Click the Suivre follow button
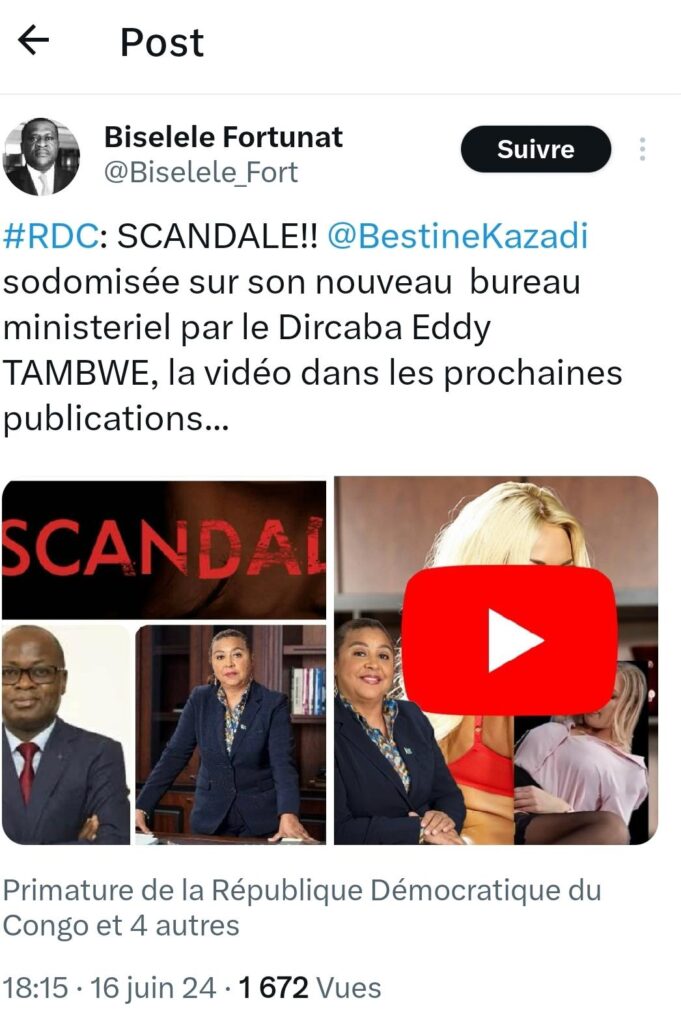Image resolution: width=681 pixels, height=1024 pixels. 536,149
